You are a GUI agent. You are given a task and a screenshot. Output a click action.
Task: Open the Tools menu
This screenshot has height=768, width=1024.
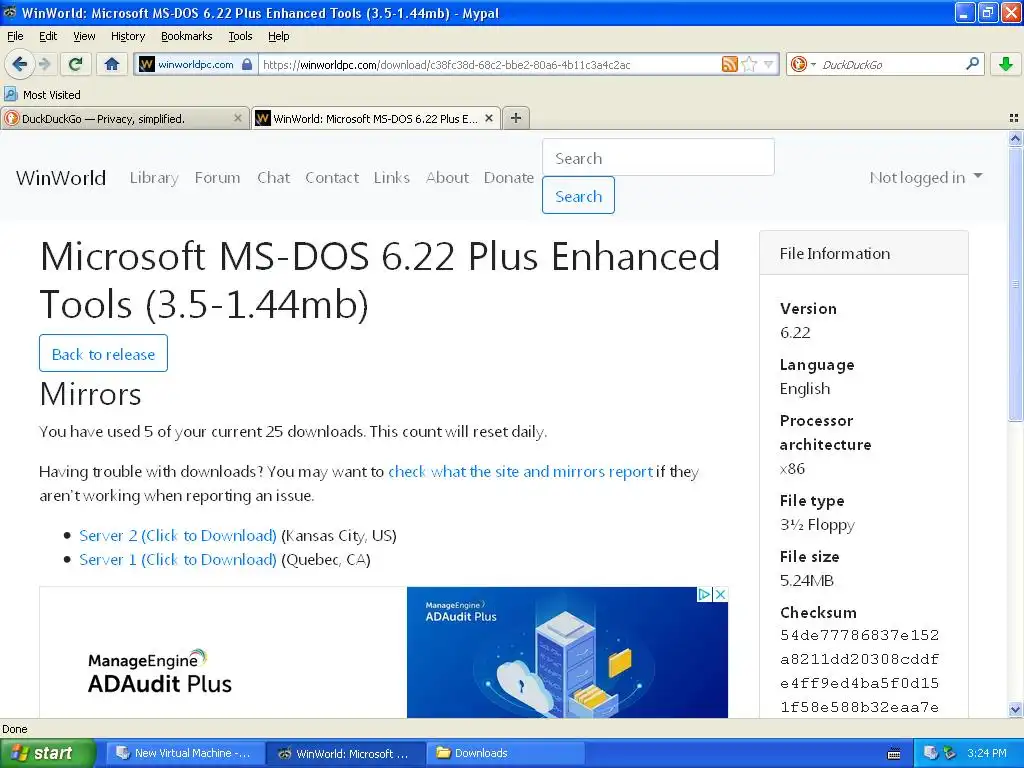240,36
